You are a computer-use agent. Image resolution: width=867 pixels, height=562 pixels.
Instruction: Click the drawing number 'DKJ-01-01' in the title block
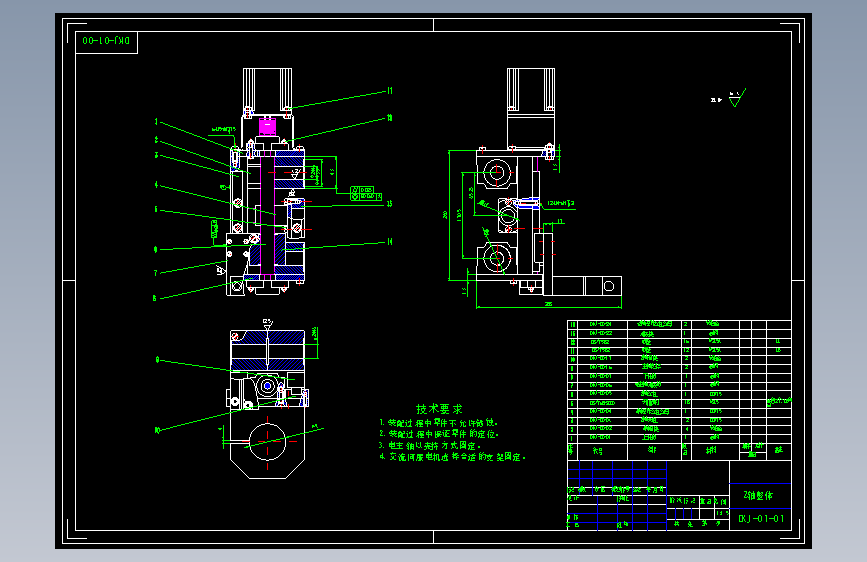point(761,519)
